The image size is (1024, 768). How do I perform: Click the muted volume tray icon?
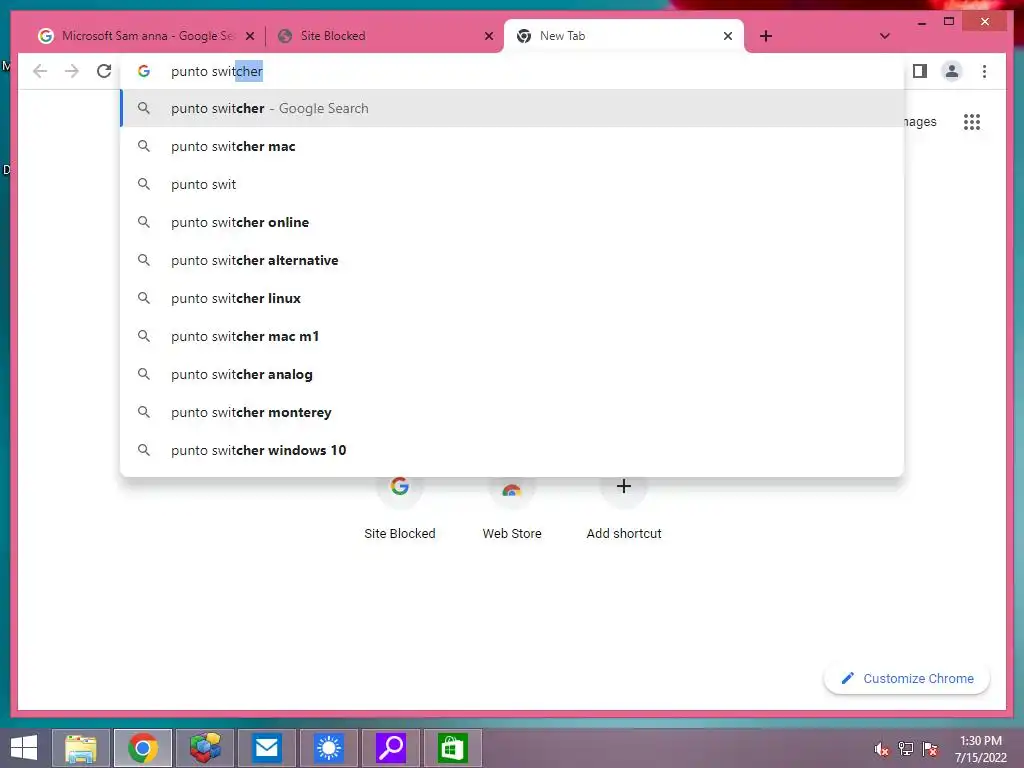coord(882,749)
